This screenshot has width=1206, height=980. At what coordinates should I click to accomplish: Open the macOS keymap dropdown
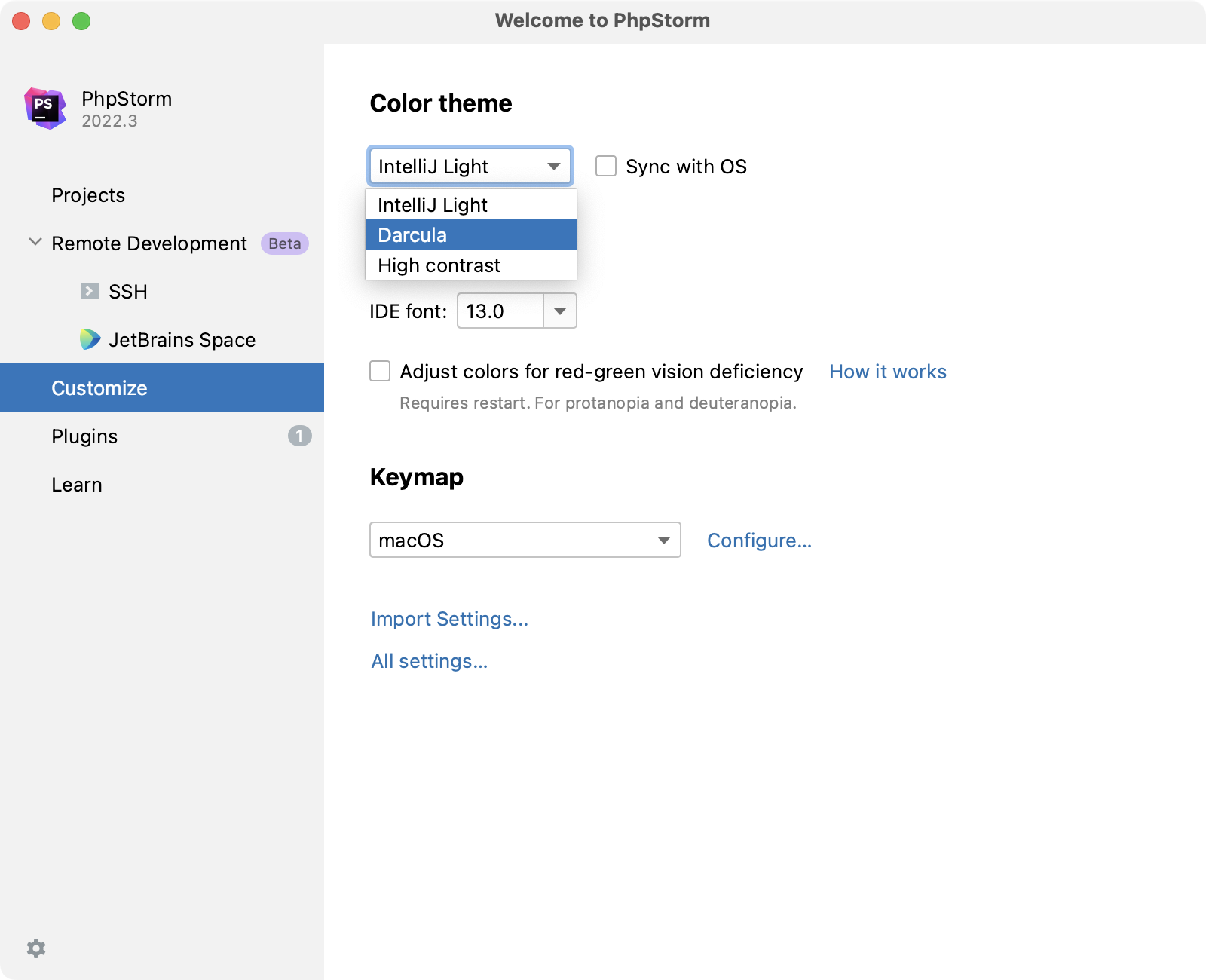(525, 540)
